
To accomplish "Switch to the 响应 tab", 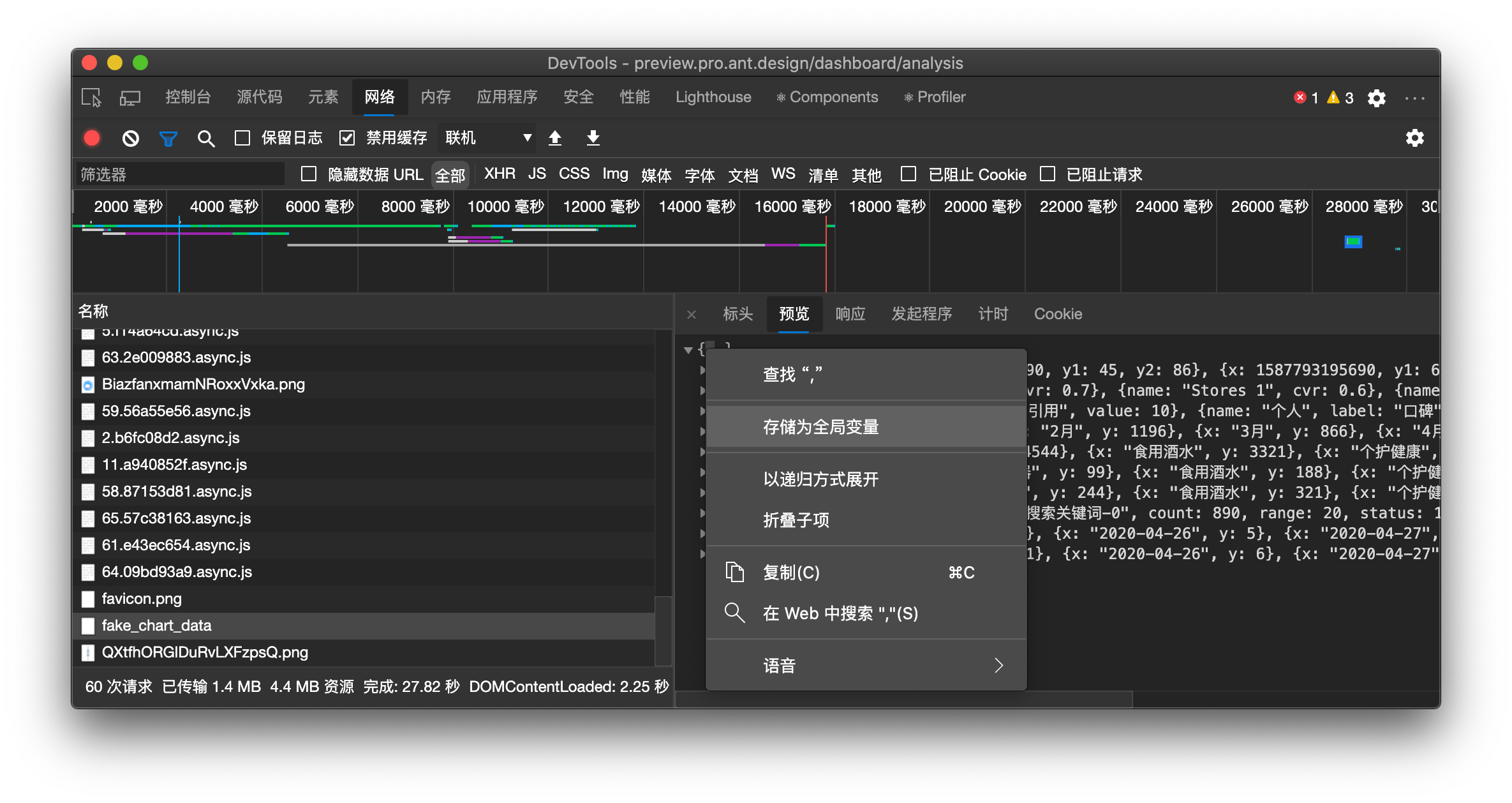I will pos(850,314).
